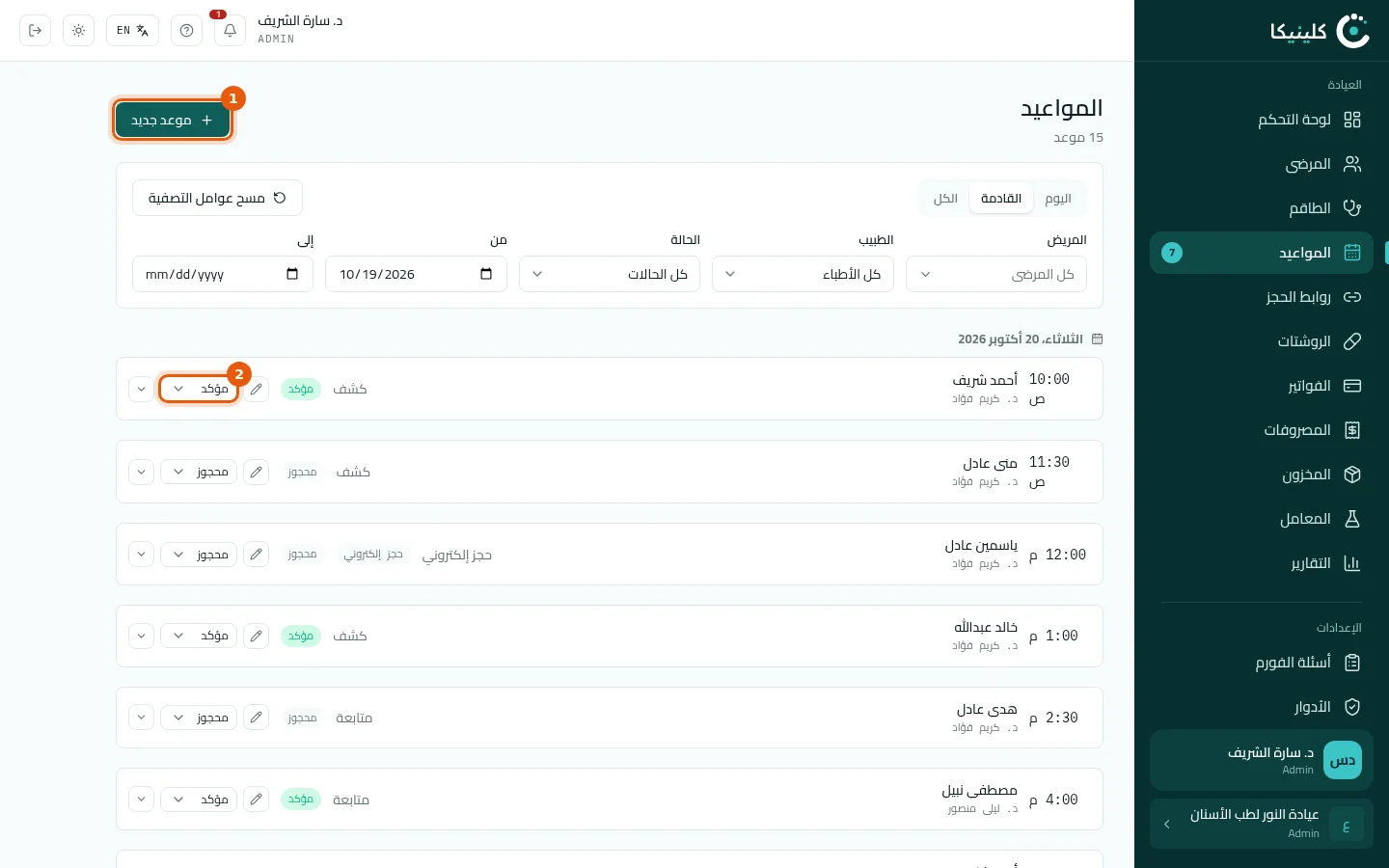Open روابط الحجز booking links
This screenshot has height=868, width=1389.
(x=1262, y=297)
